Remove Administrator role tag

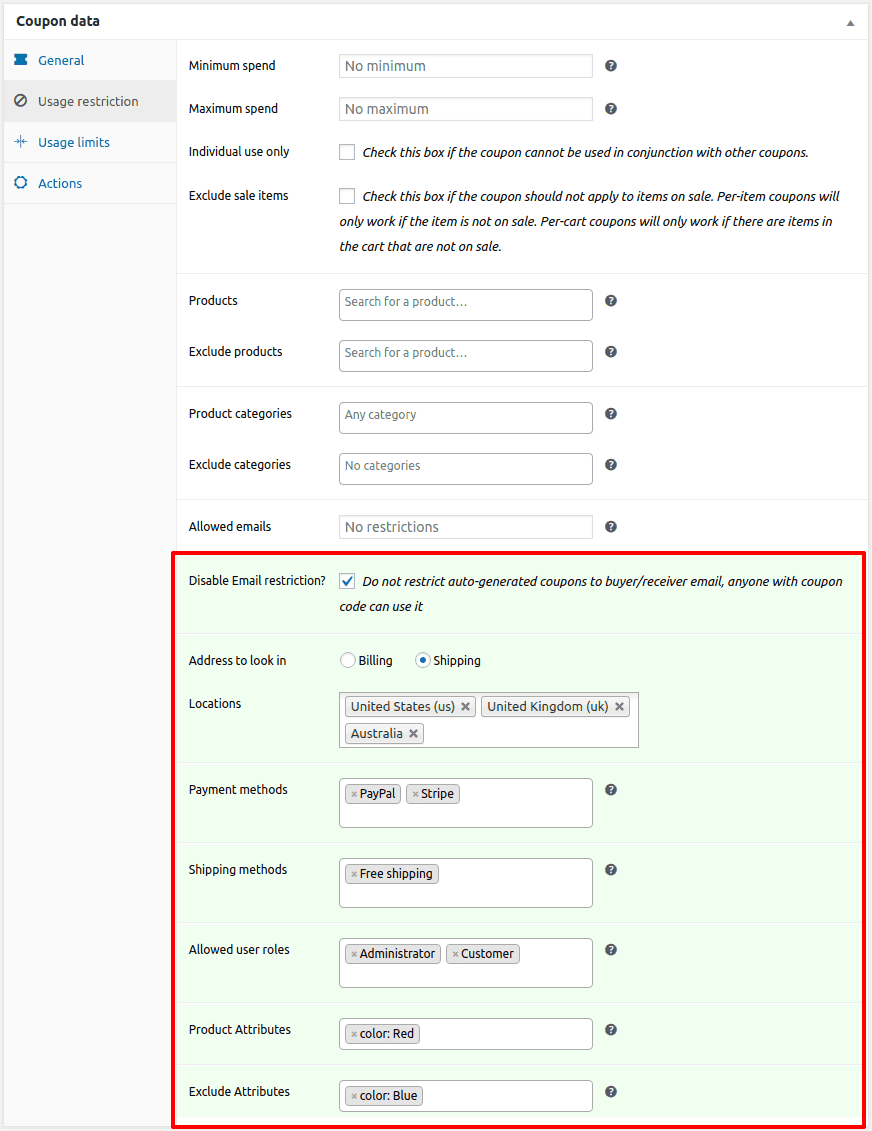354,954
